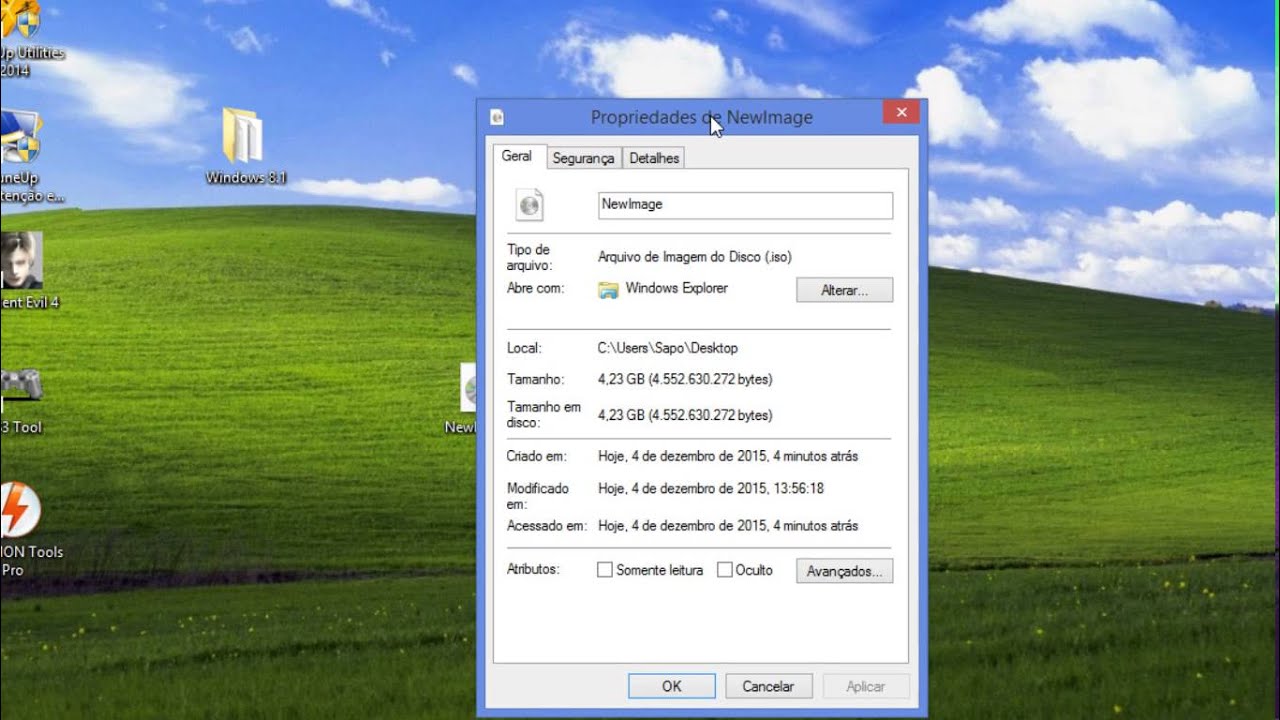The image size is (1280, 720).
Task: Click the Alterar... button
Action: pyautogui.click(x=844, y=290)
